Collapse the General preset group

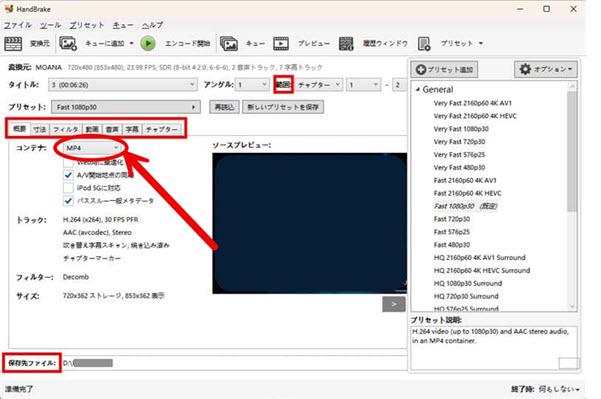click(x=418, y=89)
